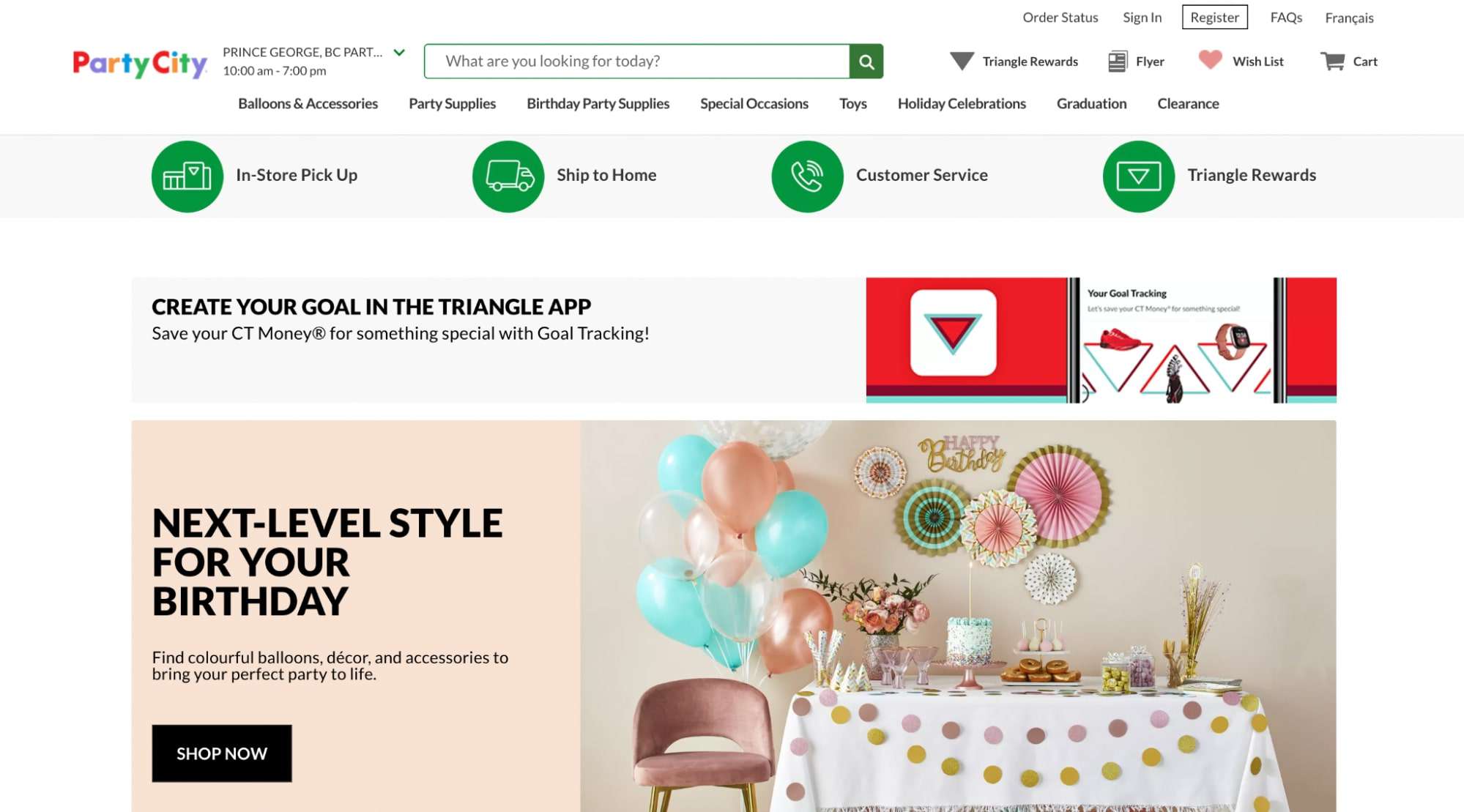Select the In-Store Pick Up circle icon
This screenshot has width=1464, height=812.
click(187, 176)
